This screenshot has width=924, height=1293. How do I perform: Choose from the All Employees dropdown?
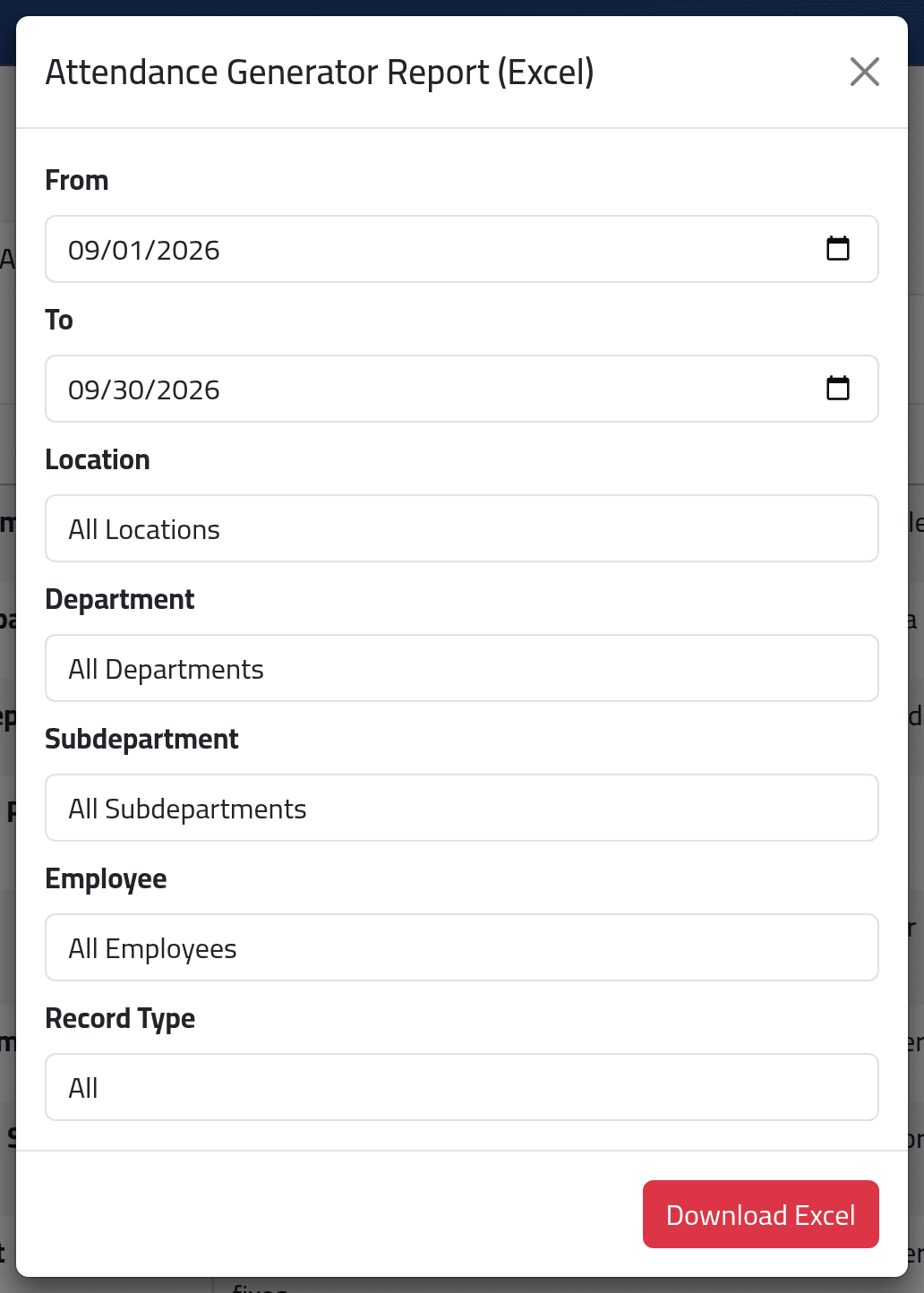[462, 947]
